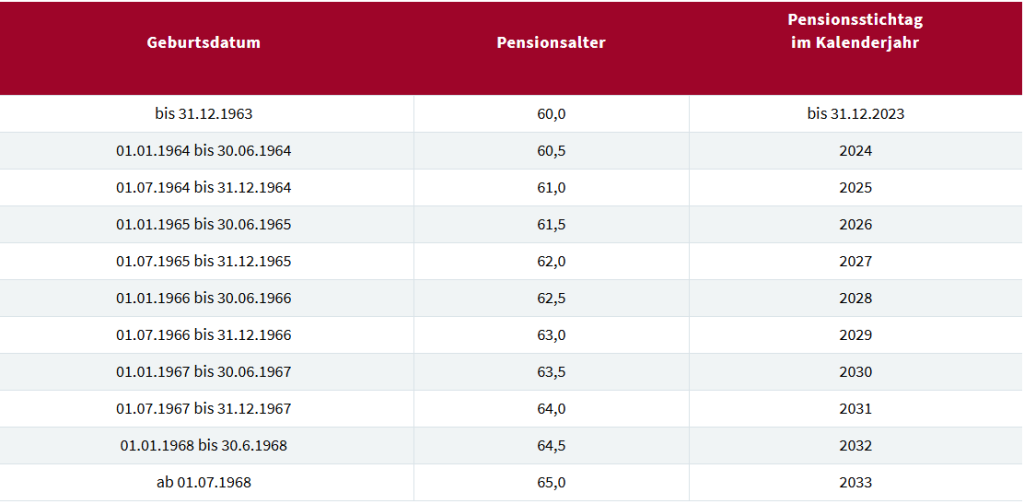Click the calendar year 2030 cell

click(856, 373)
